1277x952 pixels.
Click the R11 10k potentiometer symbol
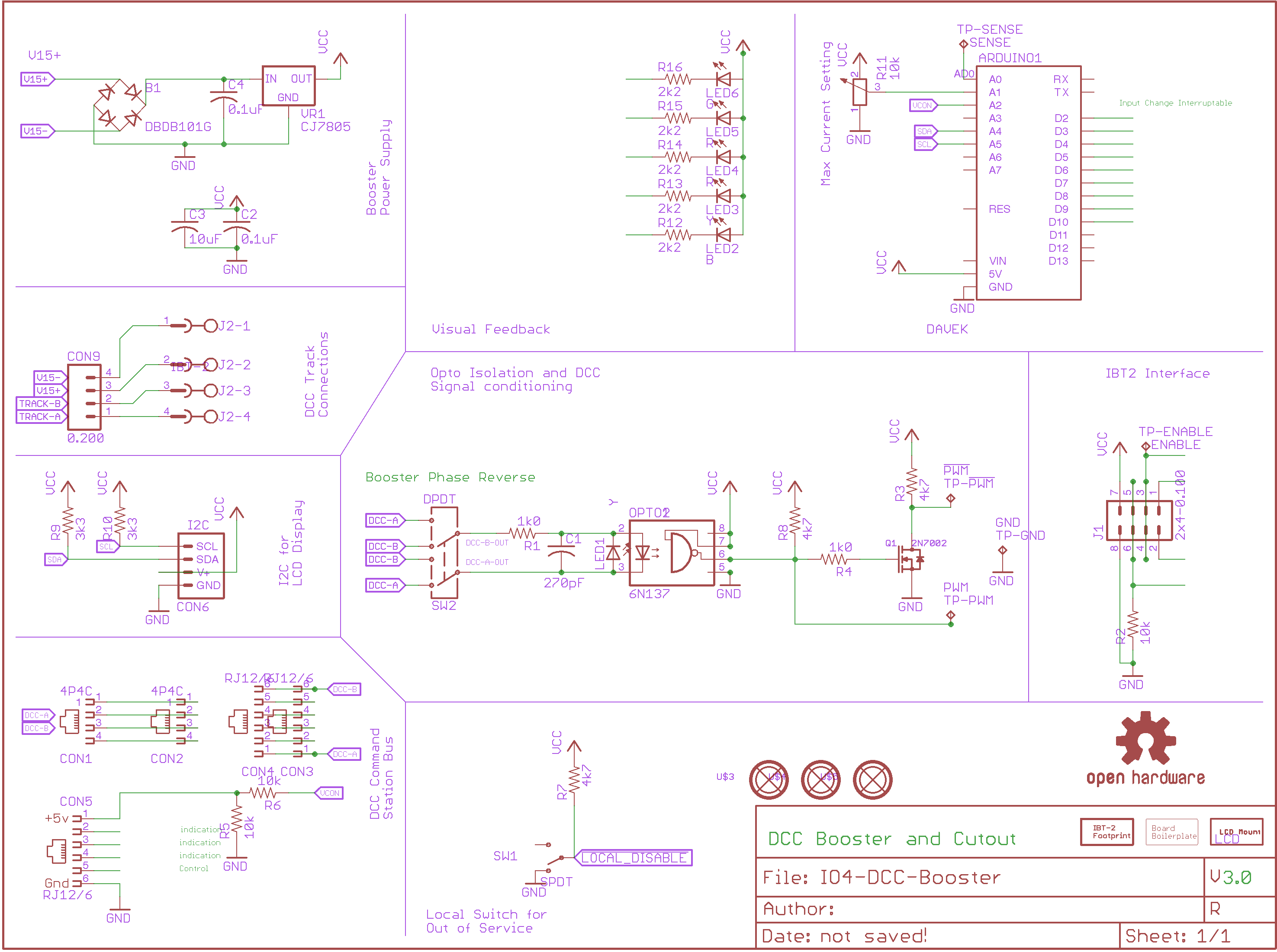pos(859,92)
